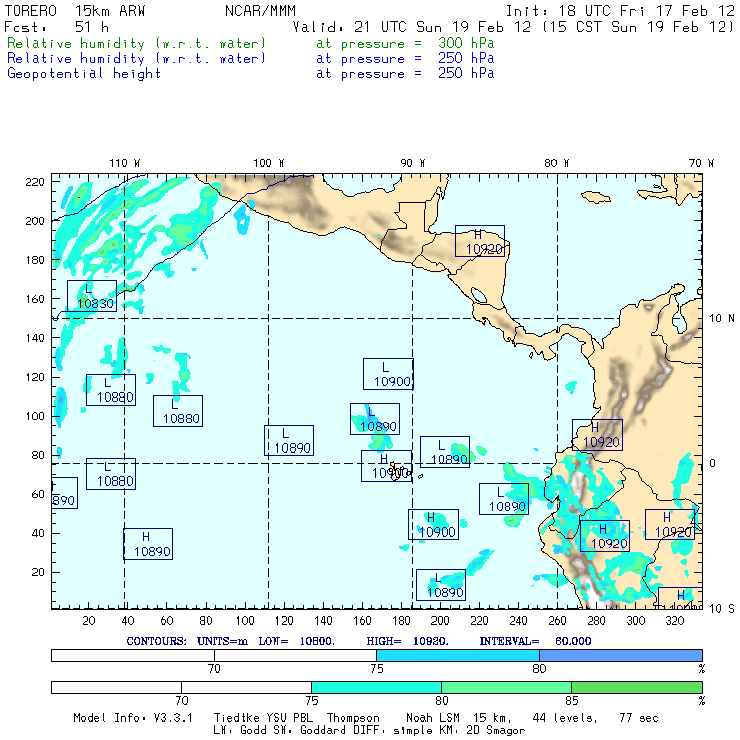Click the TORERO 15km ARW title
Viewport: 740px width, 740px height.
click(x=75, y=11)
